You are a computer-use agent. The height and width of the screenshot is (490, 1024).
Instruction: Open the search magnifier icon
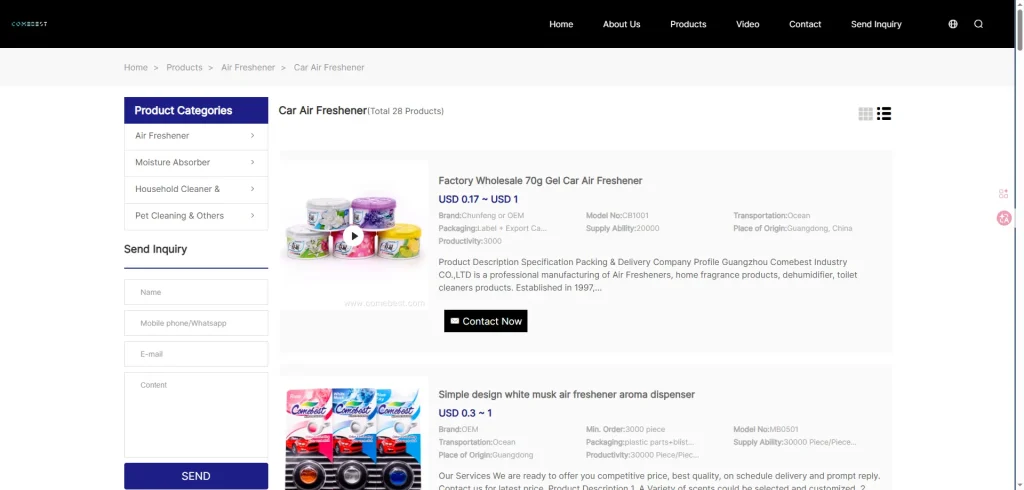click(x=978, y=24)
